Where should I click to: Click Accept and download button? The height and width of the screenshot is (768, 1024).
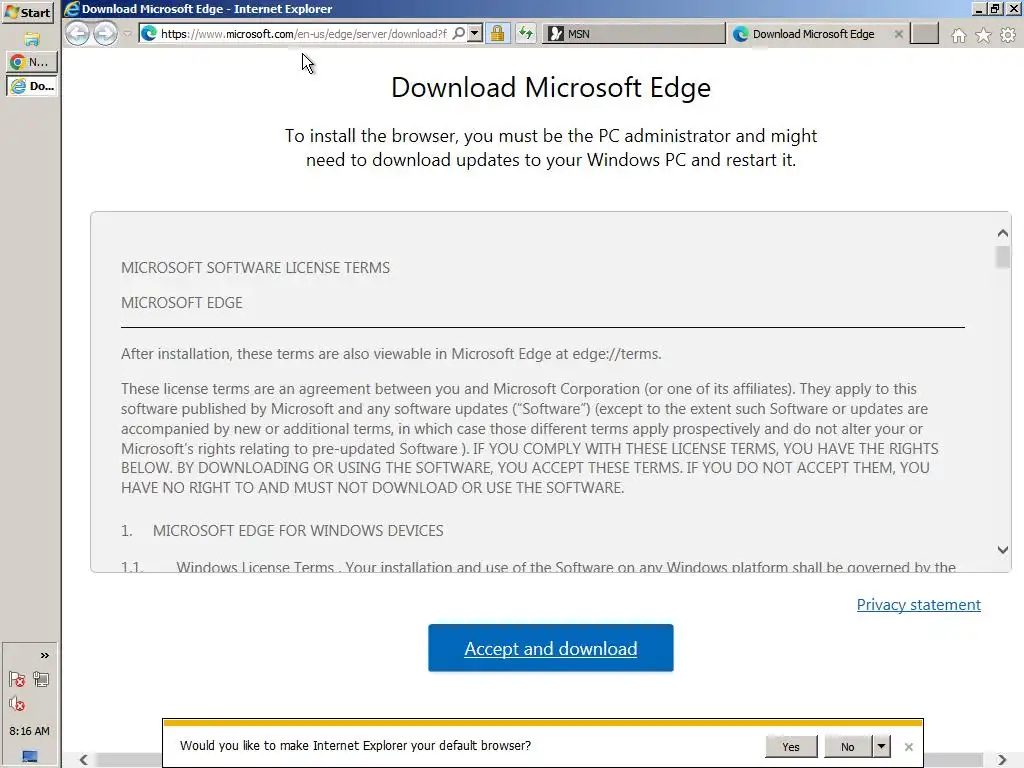[551, 648]
